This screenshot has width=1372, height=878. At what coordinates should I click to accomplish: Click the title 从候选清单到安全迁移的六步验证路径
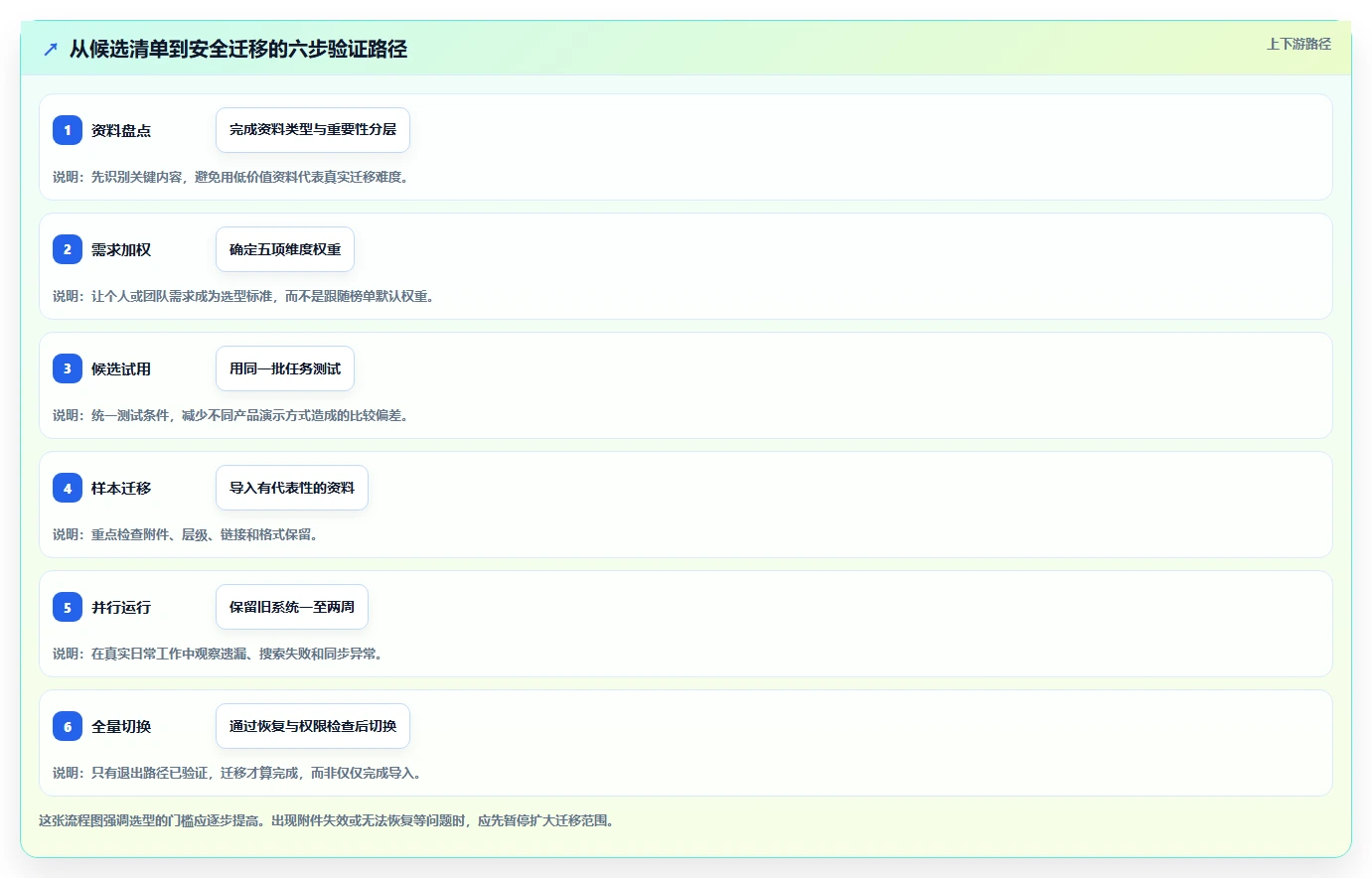coord(238,49)
